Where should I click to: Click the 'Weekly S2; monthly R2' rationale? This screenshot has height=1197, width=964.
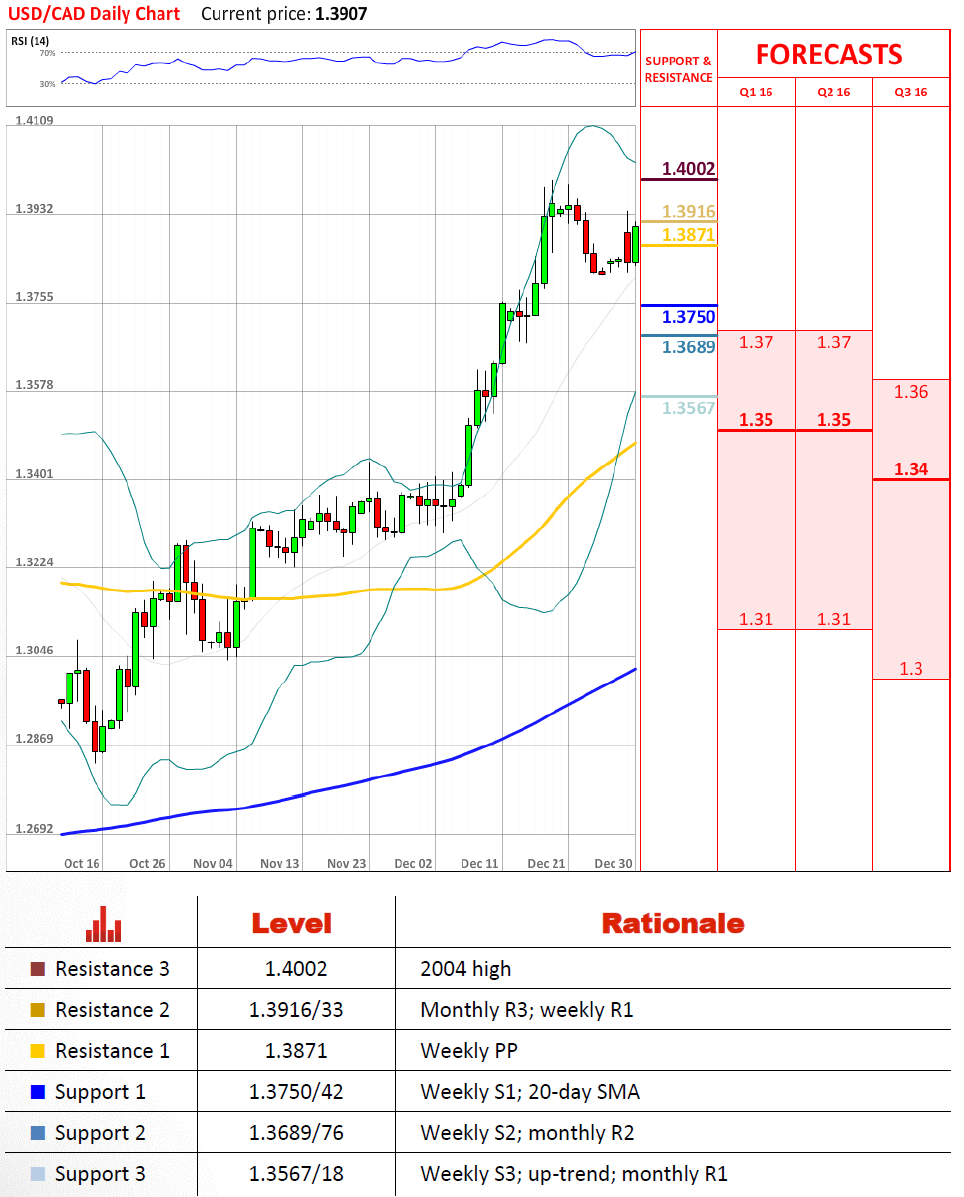[527, 1134]
